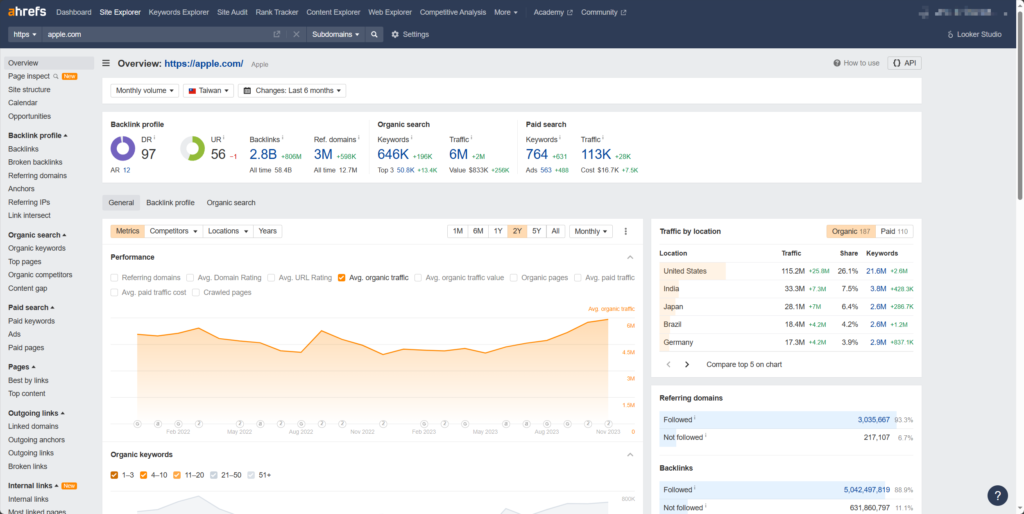1024x514 pixels.
Task: Open Community external link
Action: 603,12
